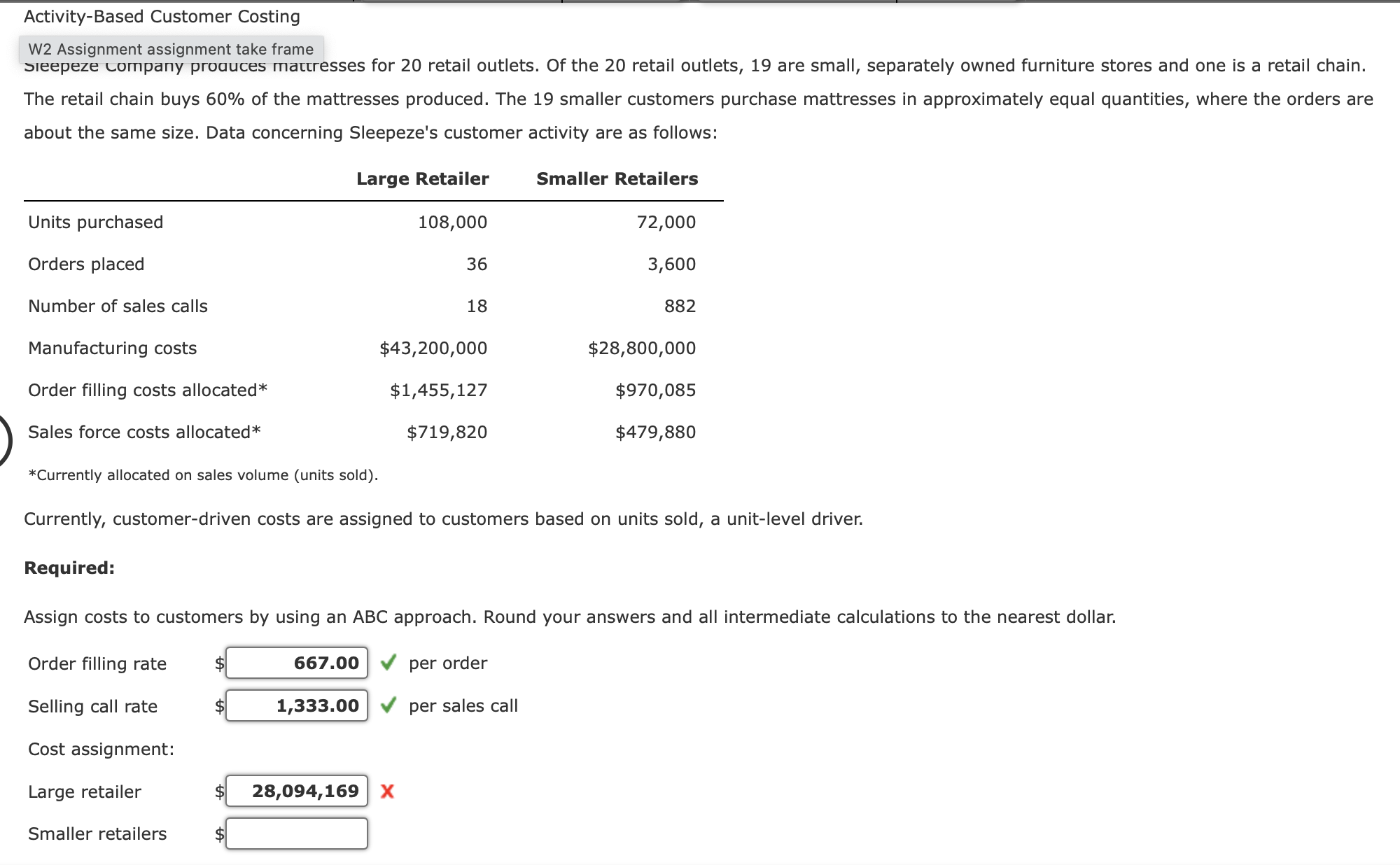Click the Cost assignment: label
The height and width of the screenshot is (865, 1400).
[x=101, y=749]
